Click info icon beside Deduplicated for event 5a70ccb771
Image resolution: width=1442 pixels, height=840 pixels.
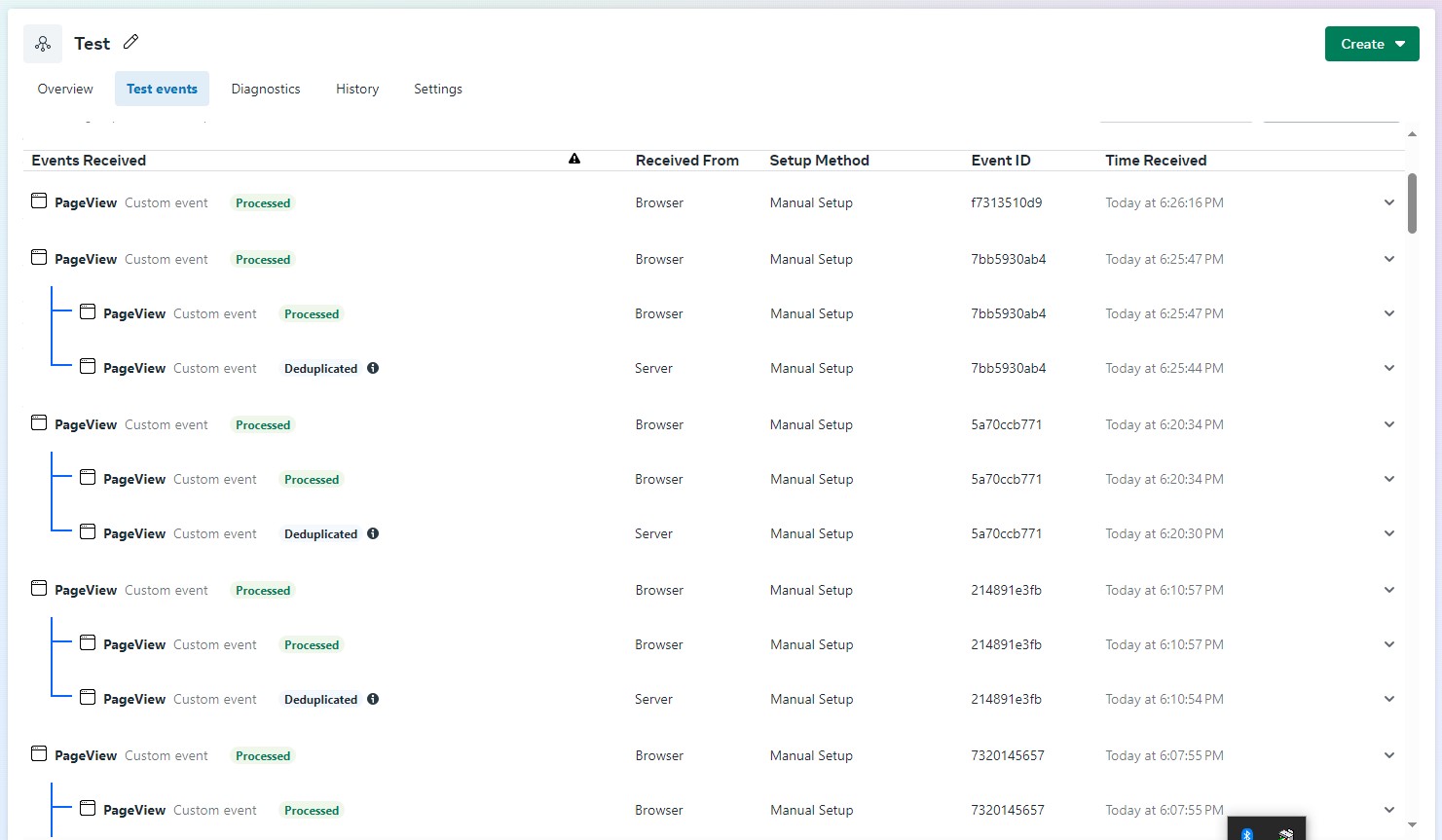[373, 533]
